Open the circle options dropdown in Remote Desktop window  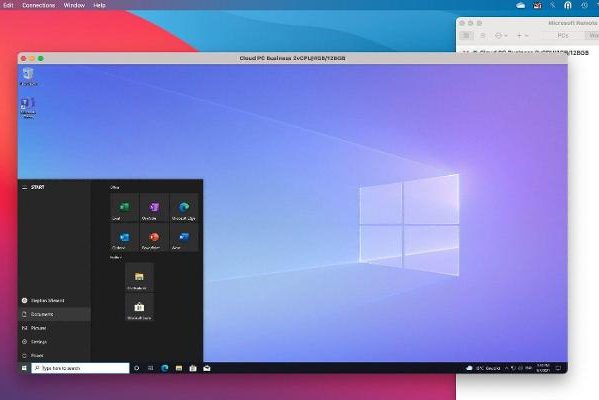coord(501,36)
